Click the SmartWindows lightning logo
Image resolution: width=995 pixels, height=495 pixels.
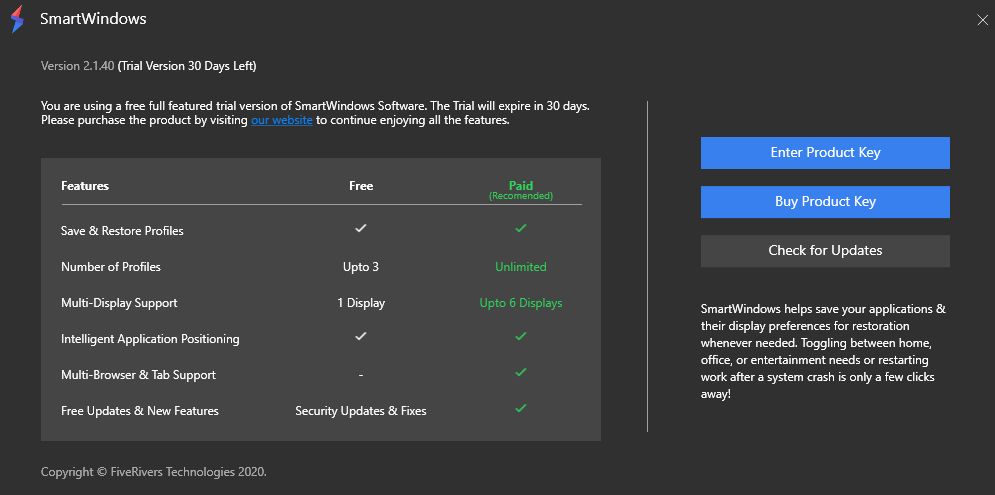[17, 19]
